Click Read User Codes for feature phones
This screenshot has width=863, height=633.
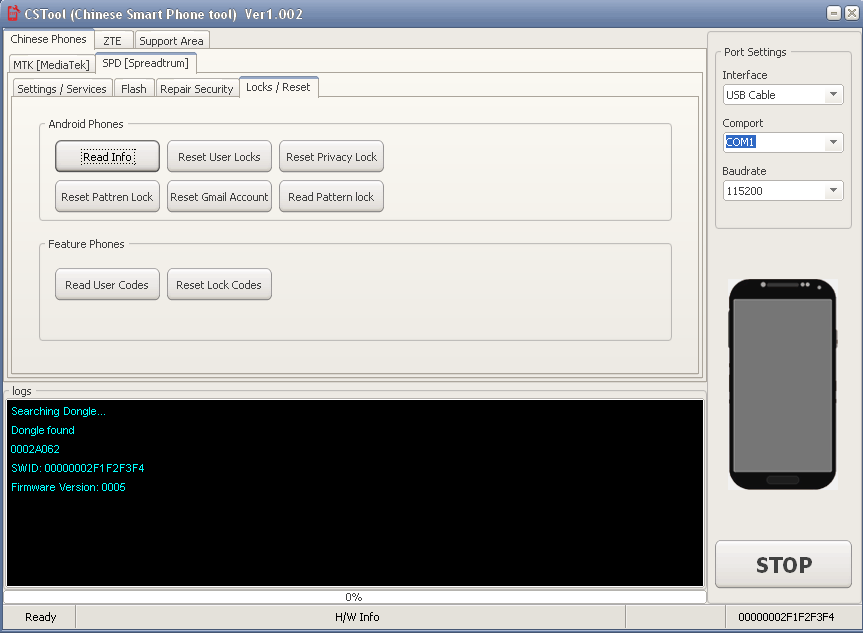point(107,285)
